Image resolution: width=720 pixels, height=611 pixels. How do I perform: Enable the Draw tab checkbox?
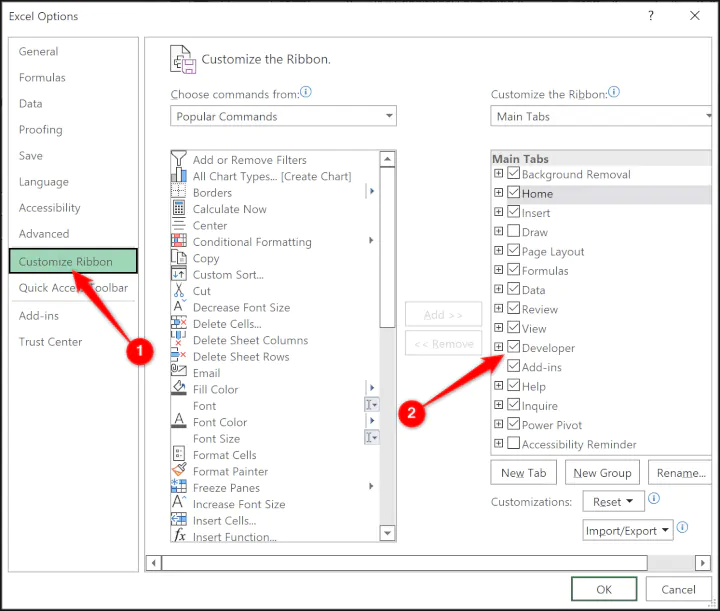(x=514, y=231)
